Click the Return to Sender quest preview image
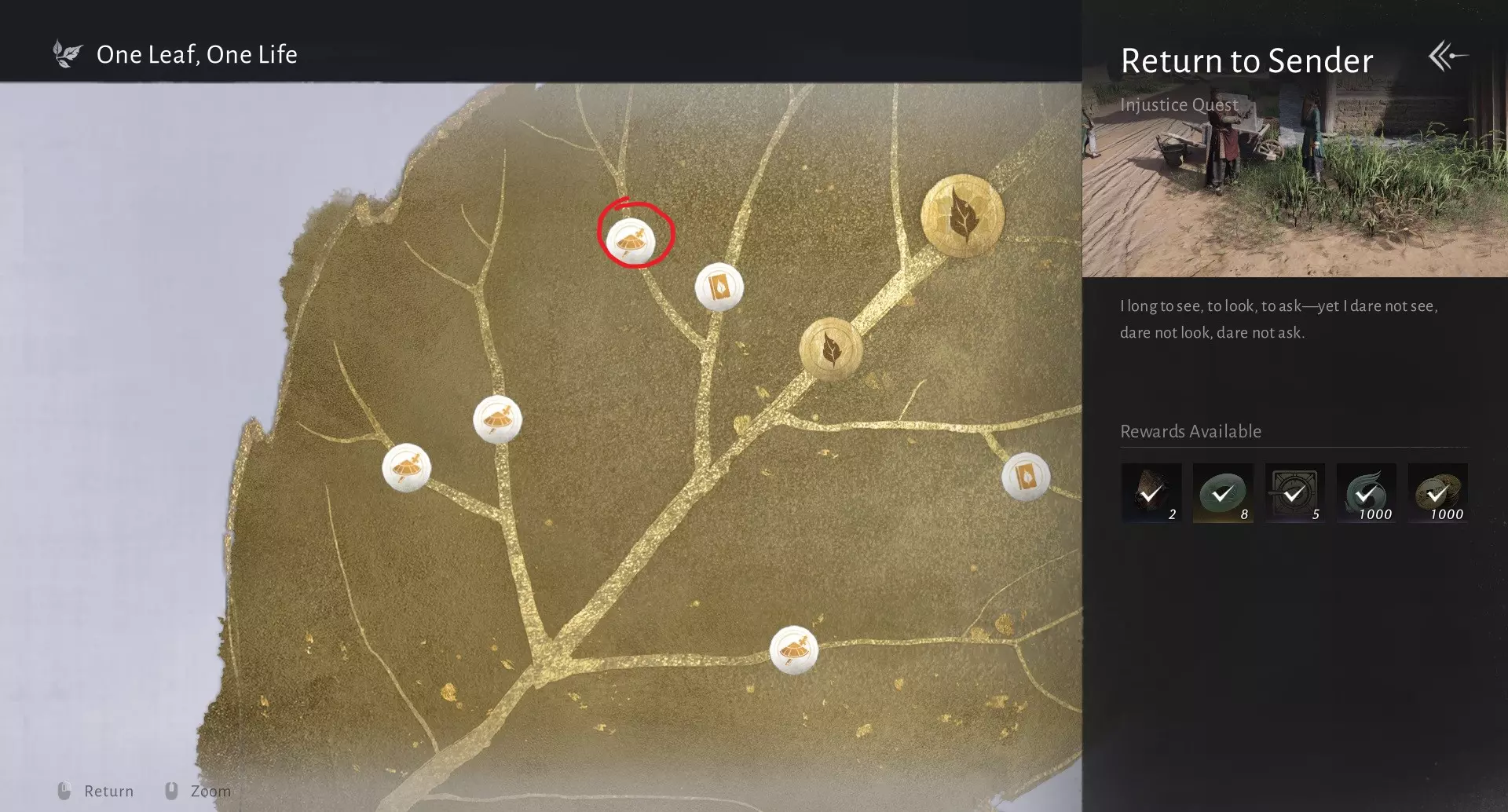The height and width of the screenshot is (812, 1508). [x=1294, y=179]
